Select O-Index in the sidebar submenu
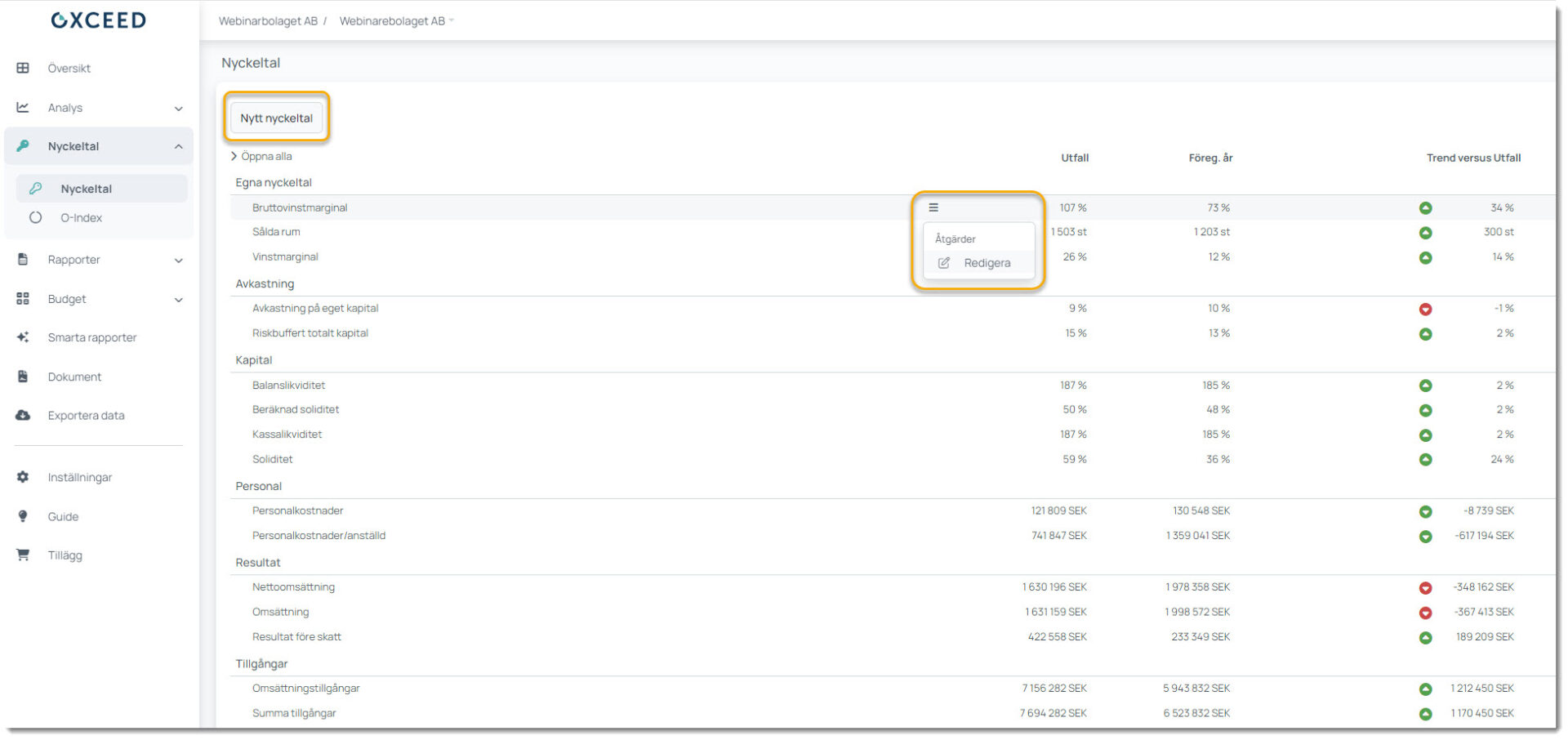The height and width of the screenshot is (740, 1568). click(81, 218)
